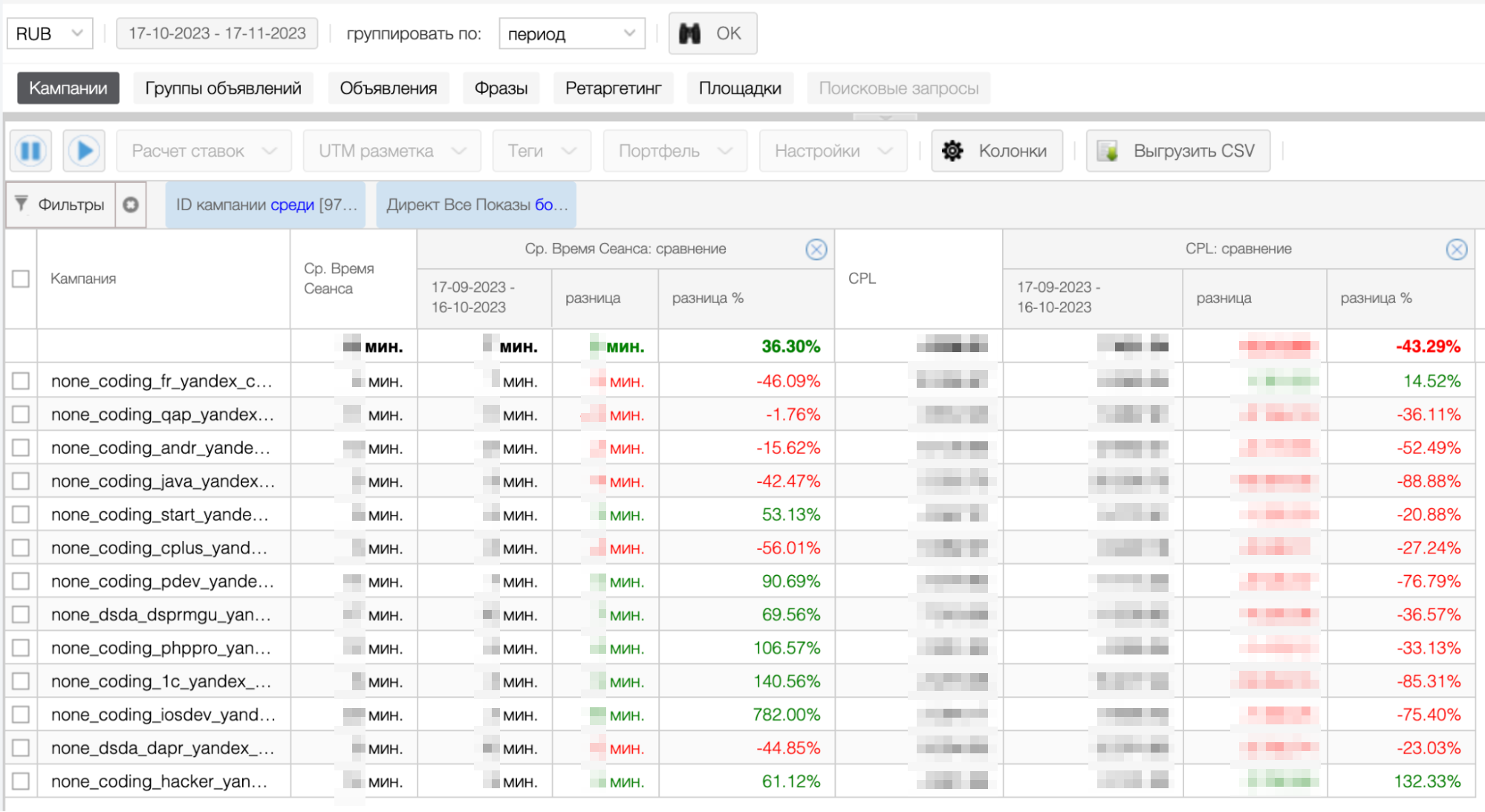Click the binoculars OK button

[712, 33]
